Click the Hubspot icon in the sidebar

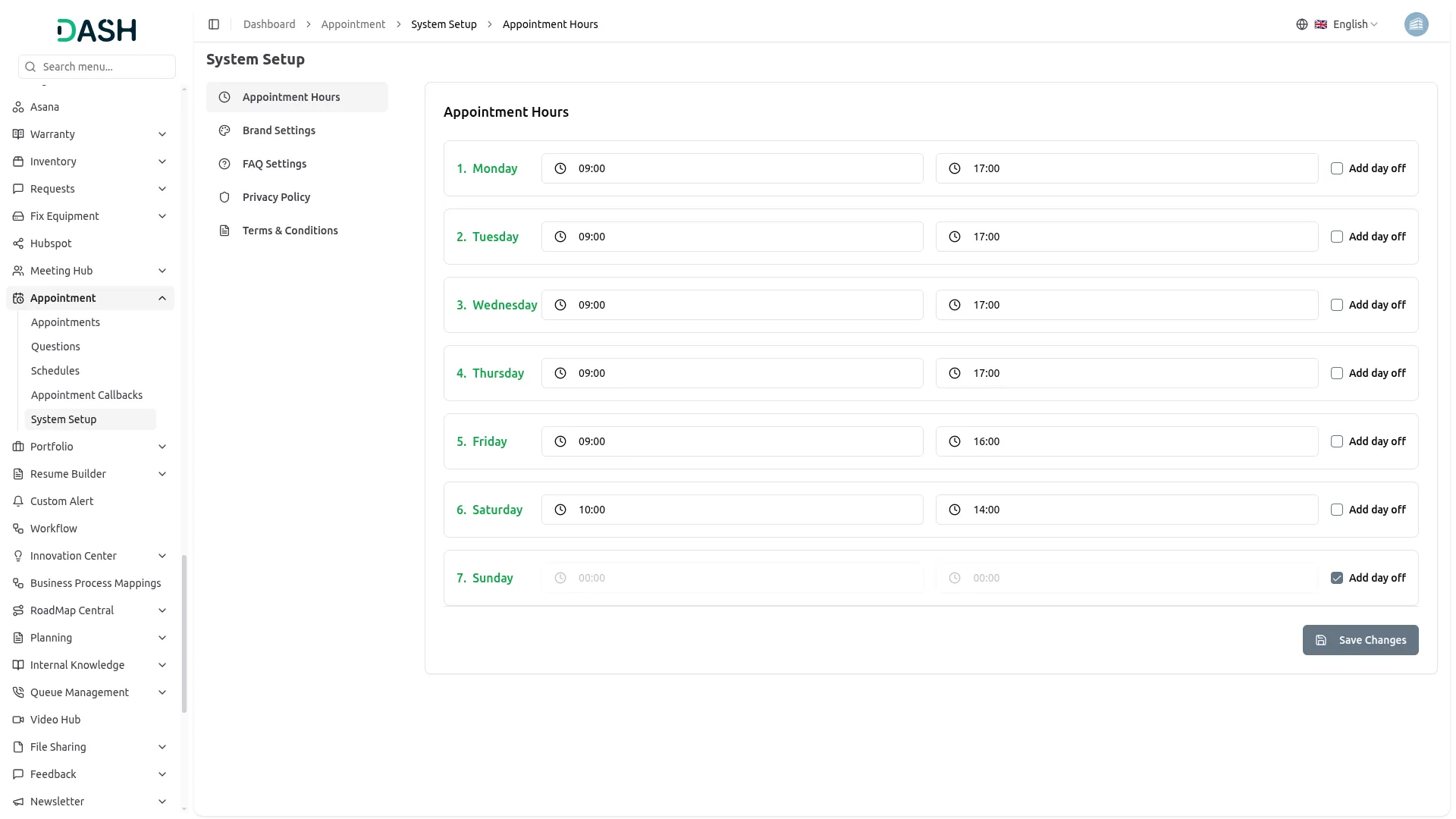tap(18, 243)
